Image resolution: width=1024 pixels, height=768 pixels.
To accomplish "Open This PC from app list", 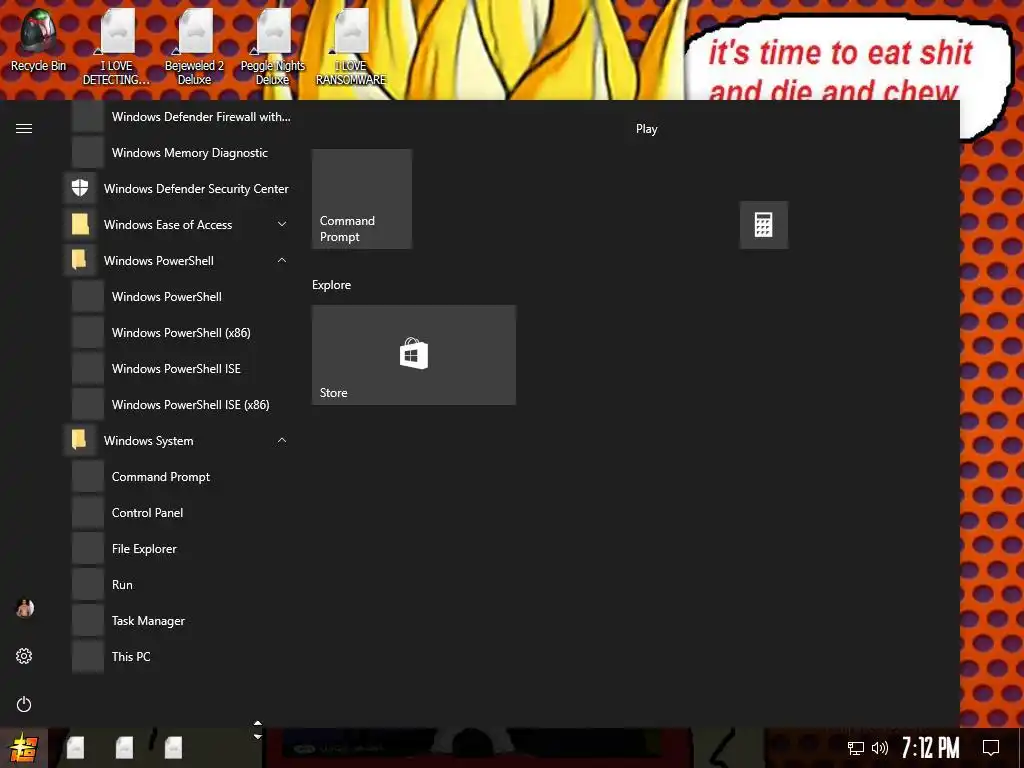I will [x=182, y=656].
